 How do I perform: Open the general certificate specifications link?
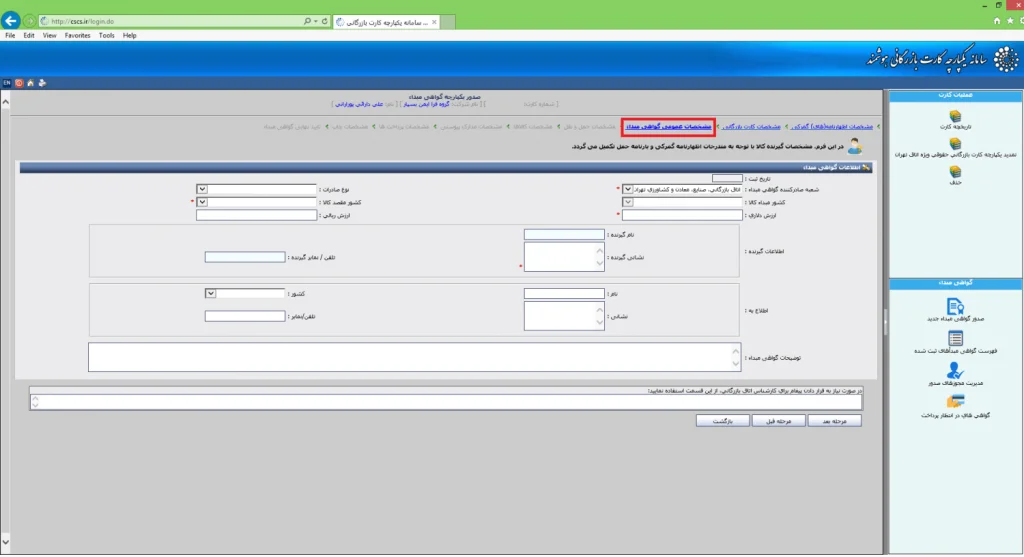668,127
